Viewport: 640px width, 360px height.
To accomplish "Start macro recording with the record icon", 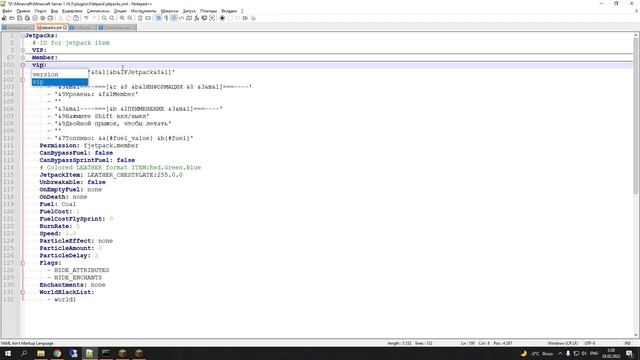I will coord(222,18).
